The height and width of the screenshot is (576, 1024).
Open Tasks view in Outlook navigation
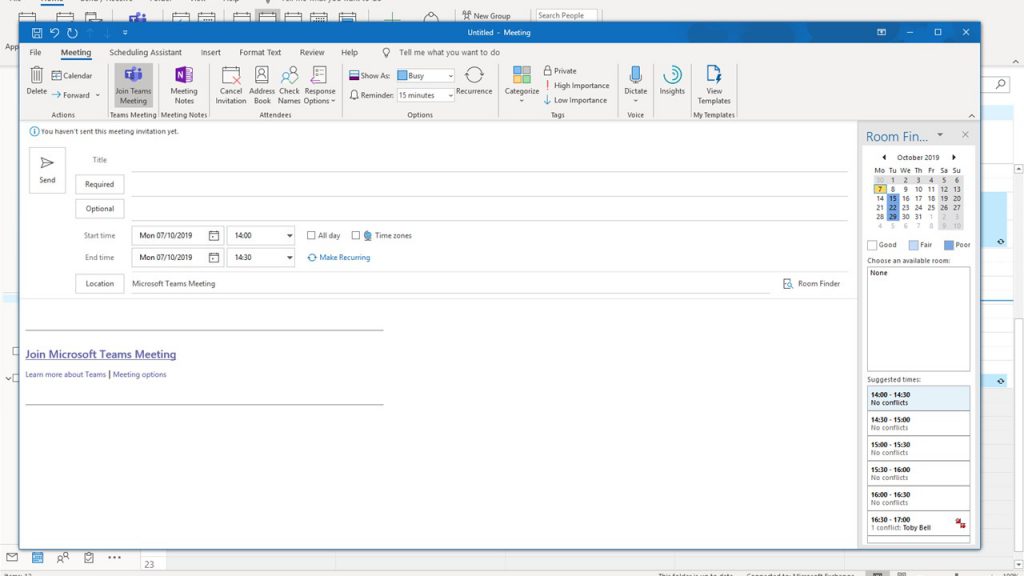click(88, 557)
